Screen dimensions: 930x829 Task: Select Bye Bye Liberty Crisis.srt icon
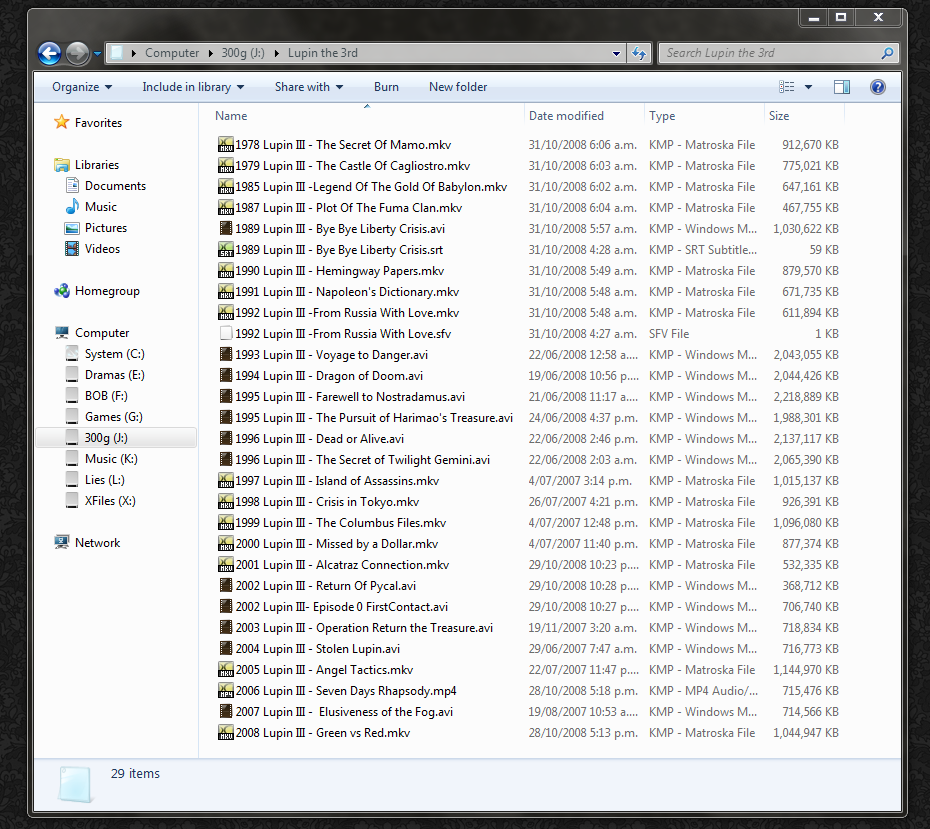225,250
